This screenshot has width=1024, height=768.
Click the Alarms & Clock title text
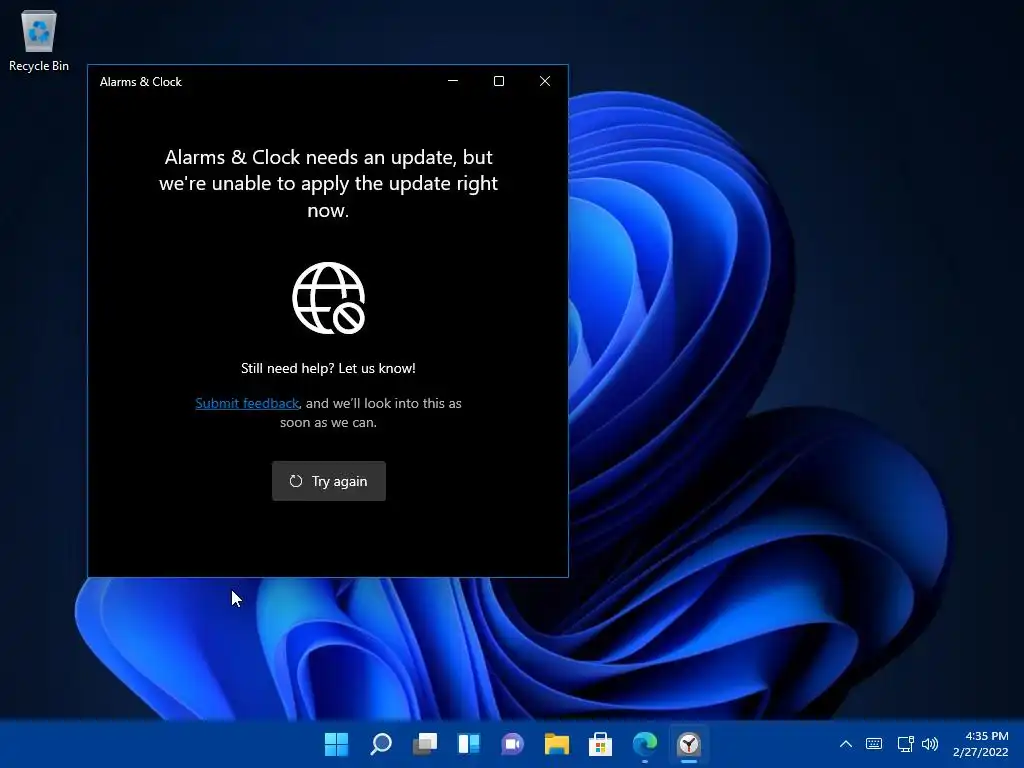(x=140, y=82)
